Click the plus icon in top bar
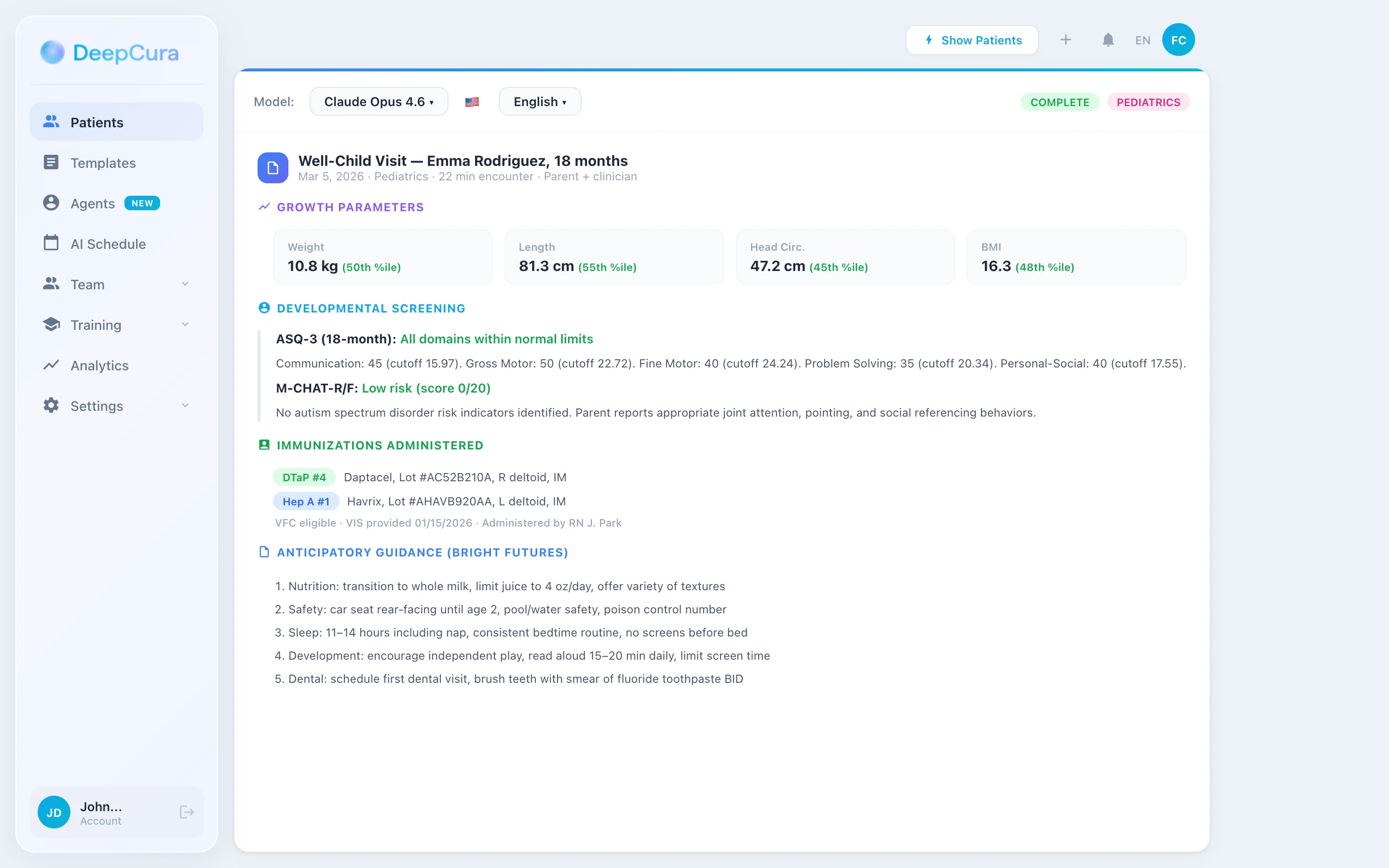This screenshot has height=868, width=1389. [x=1065, y=40]
